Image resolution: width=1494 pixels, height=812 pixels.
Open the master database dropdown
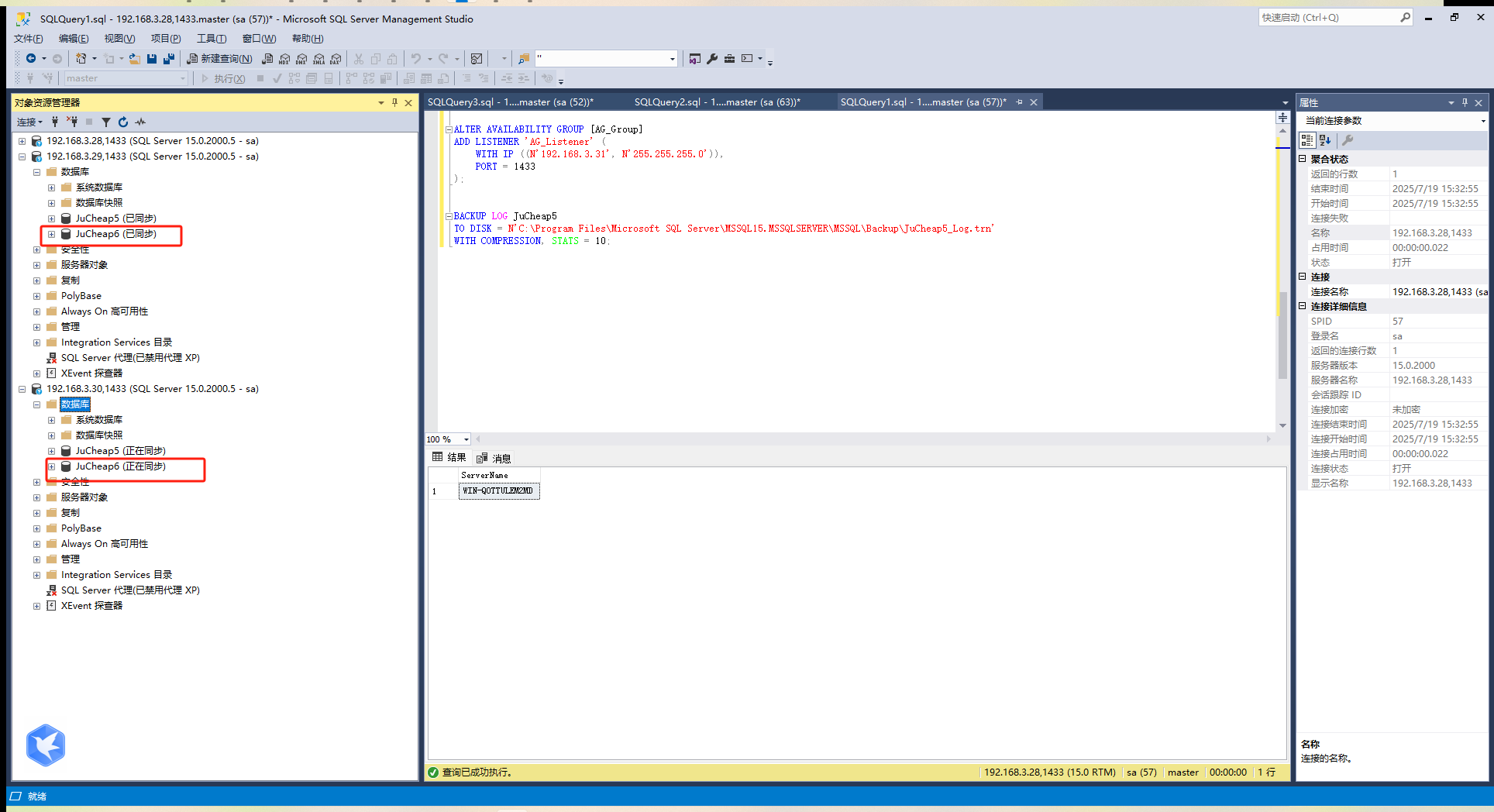pos(183,78)
